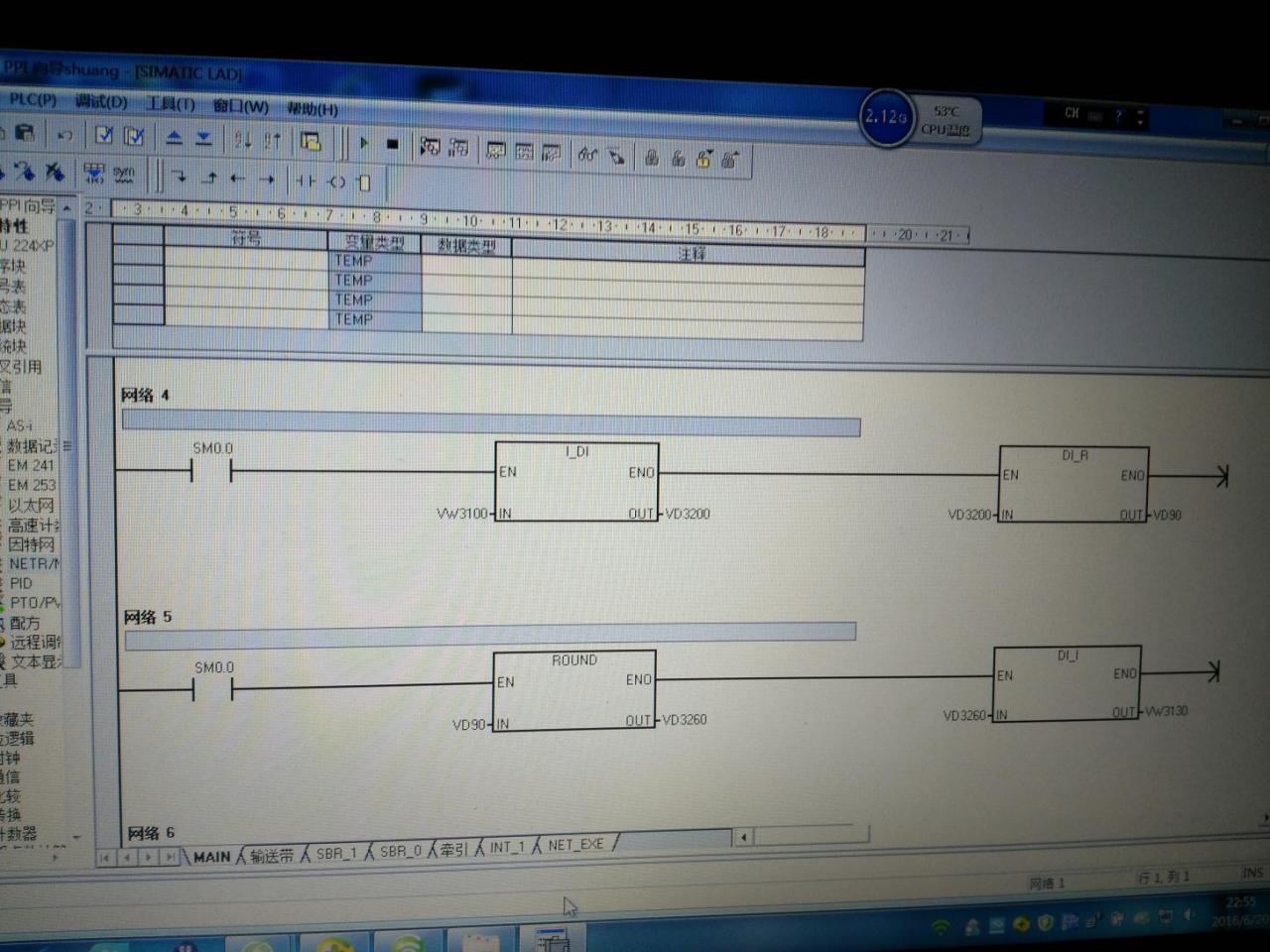1270x952 pixels.
Task: Click the sym symbol toggle icon
Action: coord(124,173)
